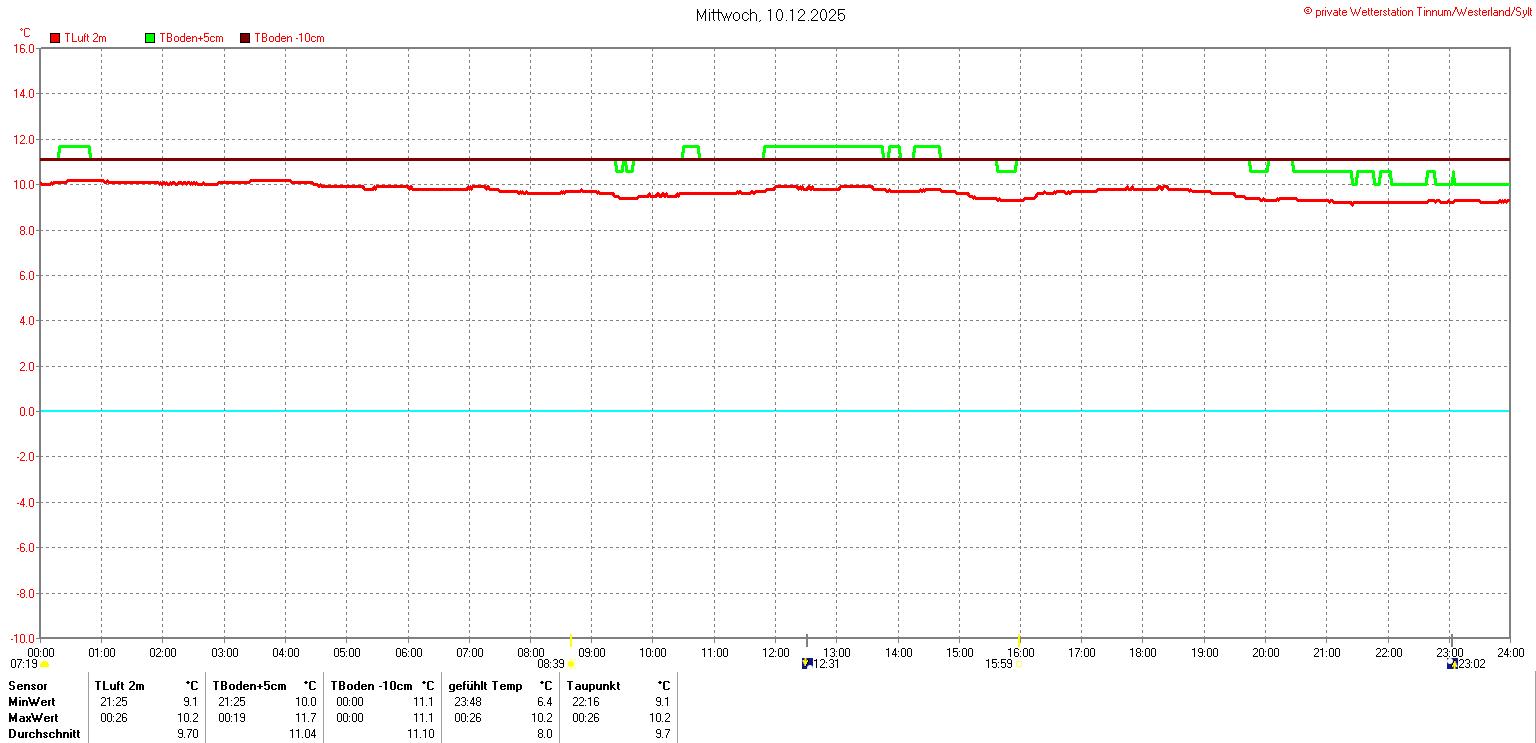Click the Durchschnitt row label
The height and width of the screenshot is (743, 1536).
coord(44,734)
